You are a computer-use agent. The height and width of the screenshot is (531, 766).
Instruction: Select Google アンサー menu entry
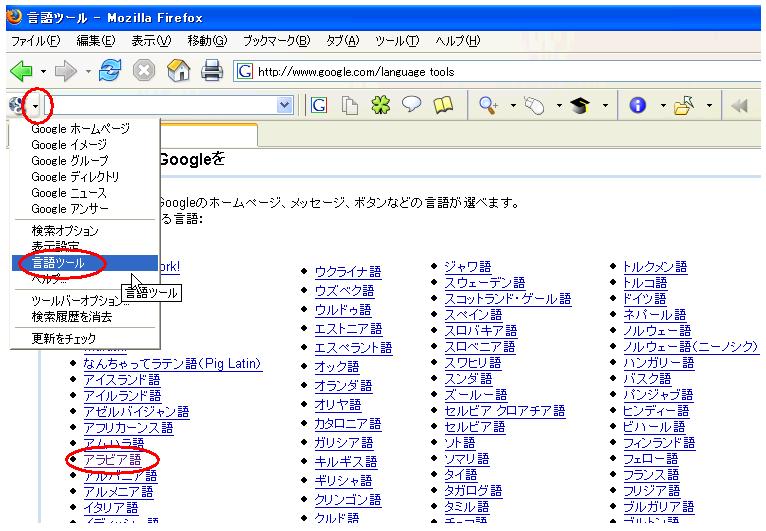(x=85, y=209)
